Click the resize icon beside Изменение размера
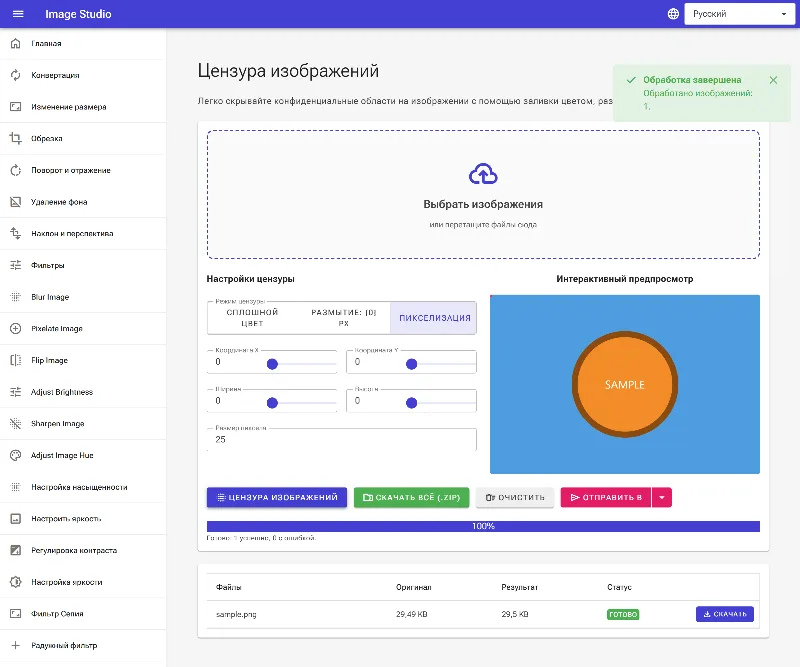The width and height of the screenshot is (800, 667). (16, 107)
